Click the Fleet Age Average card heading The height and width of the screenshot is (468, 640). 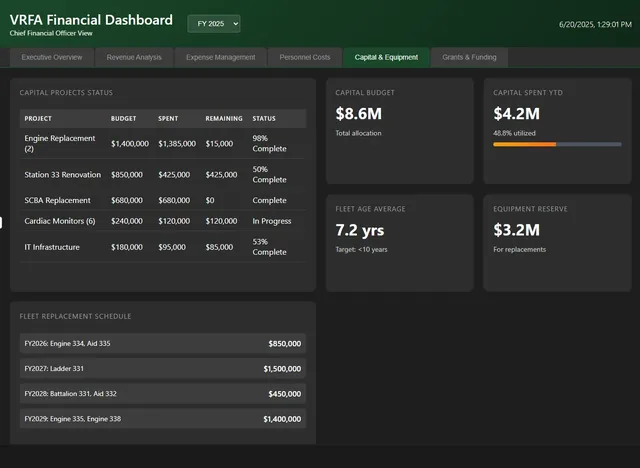coord(370,209)
